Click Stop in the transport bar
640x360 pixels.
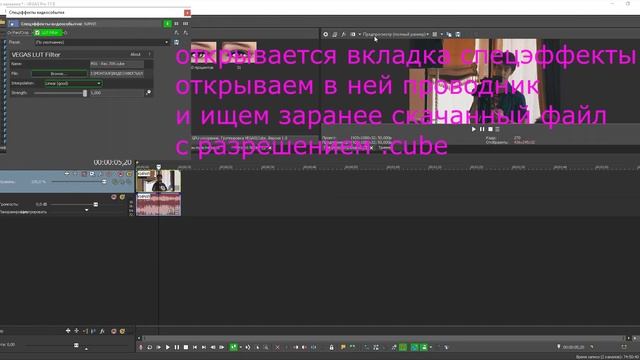[x=186, y=347]
